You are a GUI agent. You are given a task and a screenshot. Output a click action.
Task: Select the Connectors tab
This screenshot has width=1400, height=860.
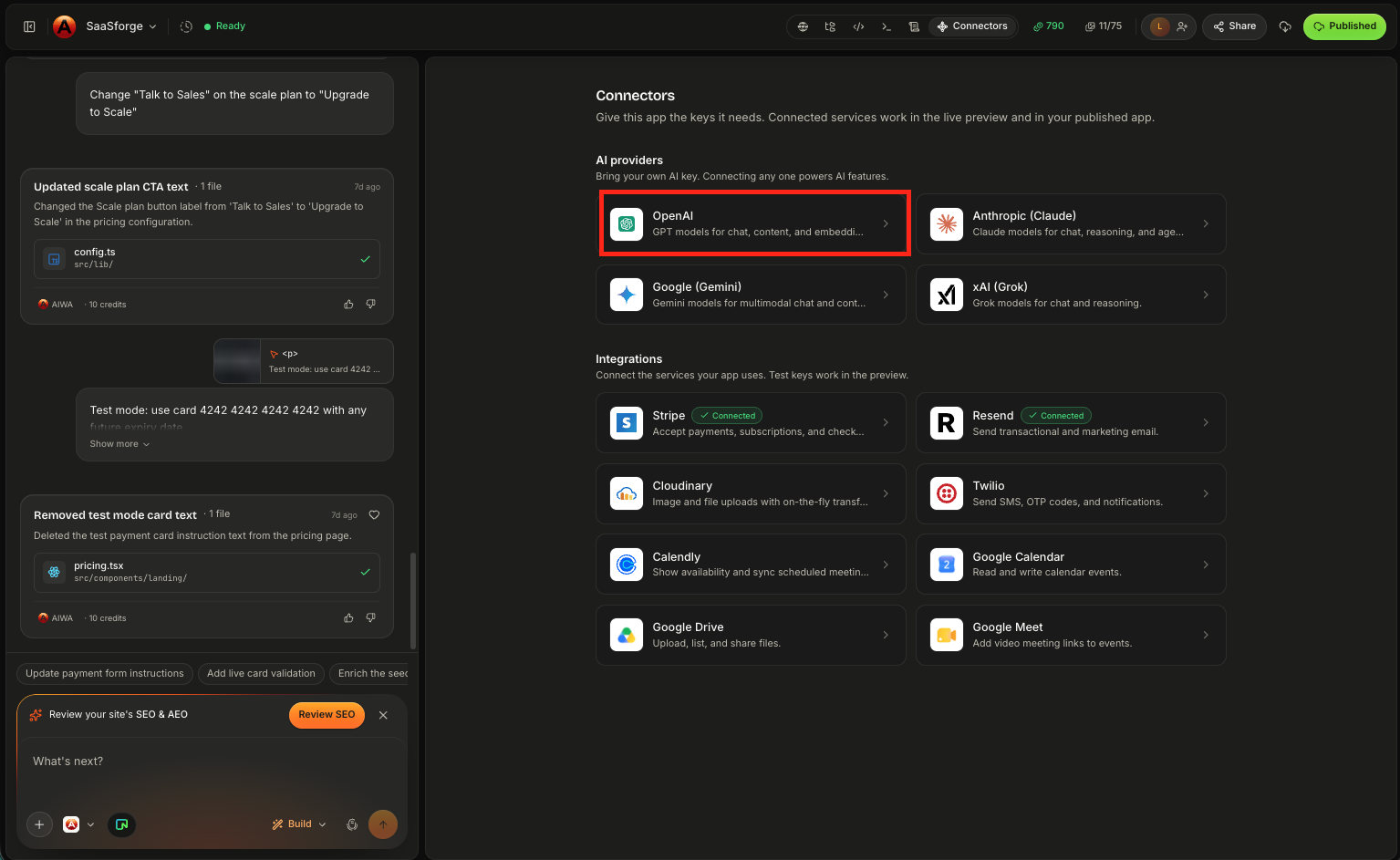click(972, 26)
